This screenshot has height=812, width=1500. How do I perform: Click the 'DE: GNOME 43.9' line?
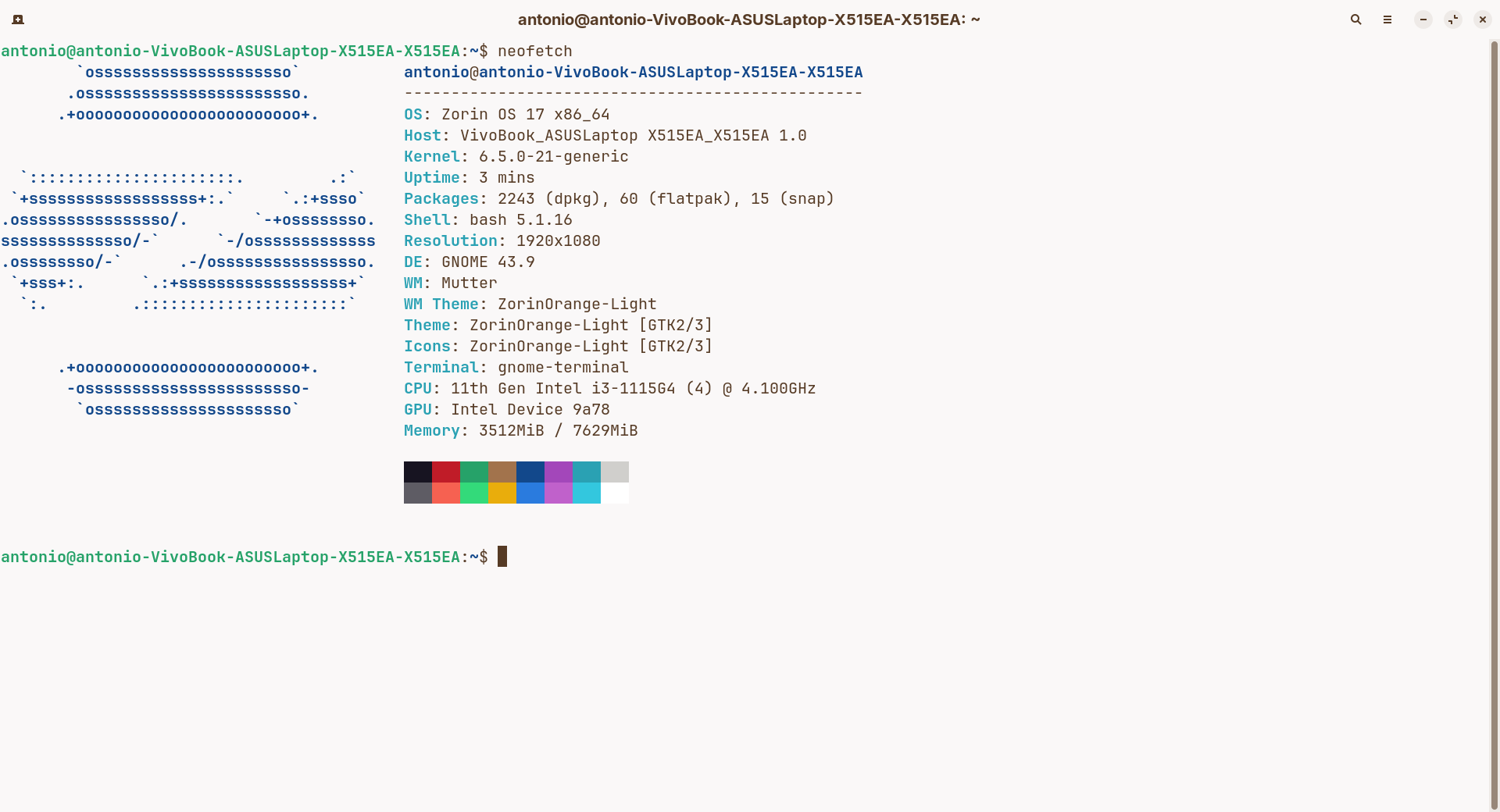click(470, 262)
